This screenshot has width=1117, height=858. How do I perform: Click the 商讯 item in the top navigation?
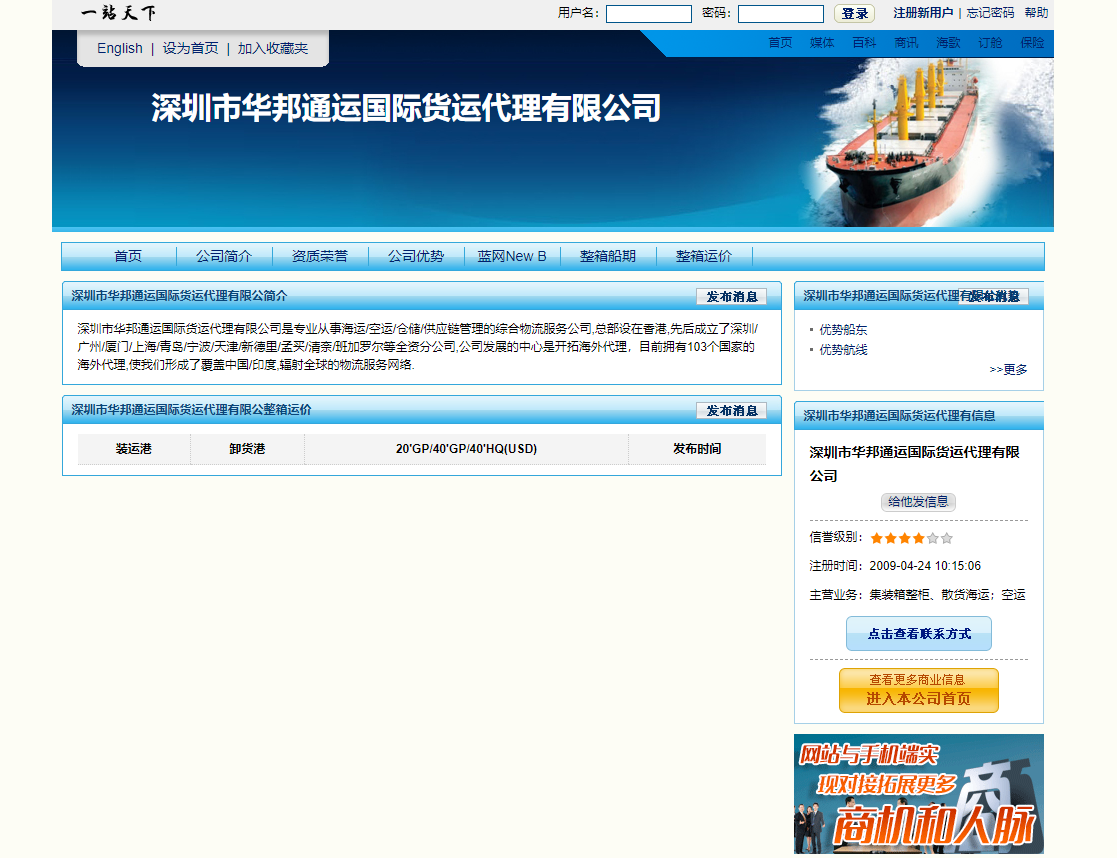coord(906,43)
